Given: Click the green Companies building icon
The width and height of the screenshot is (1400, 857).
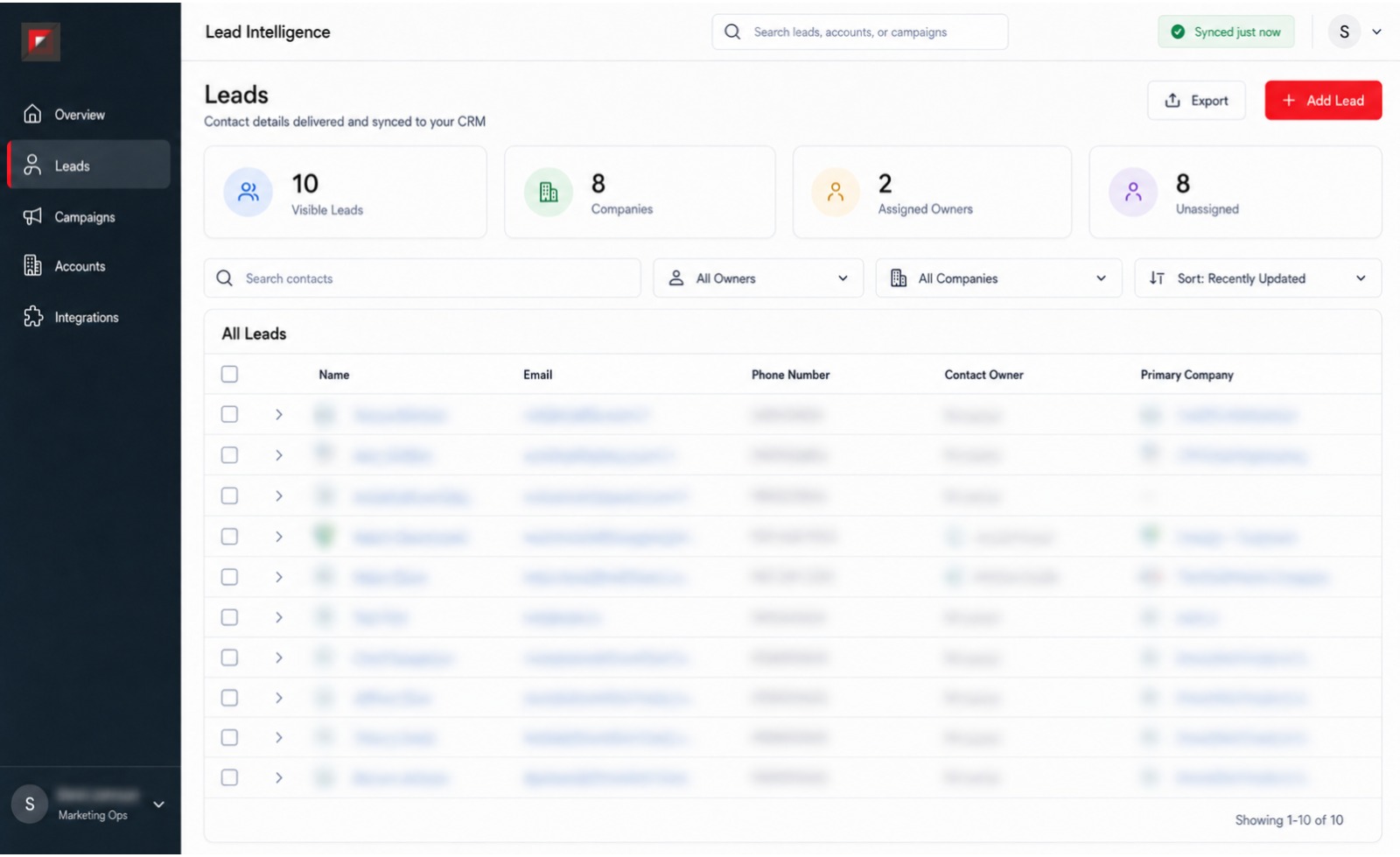Looking at the screenshot, I should (549, 193).
